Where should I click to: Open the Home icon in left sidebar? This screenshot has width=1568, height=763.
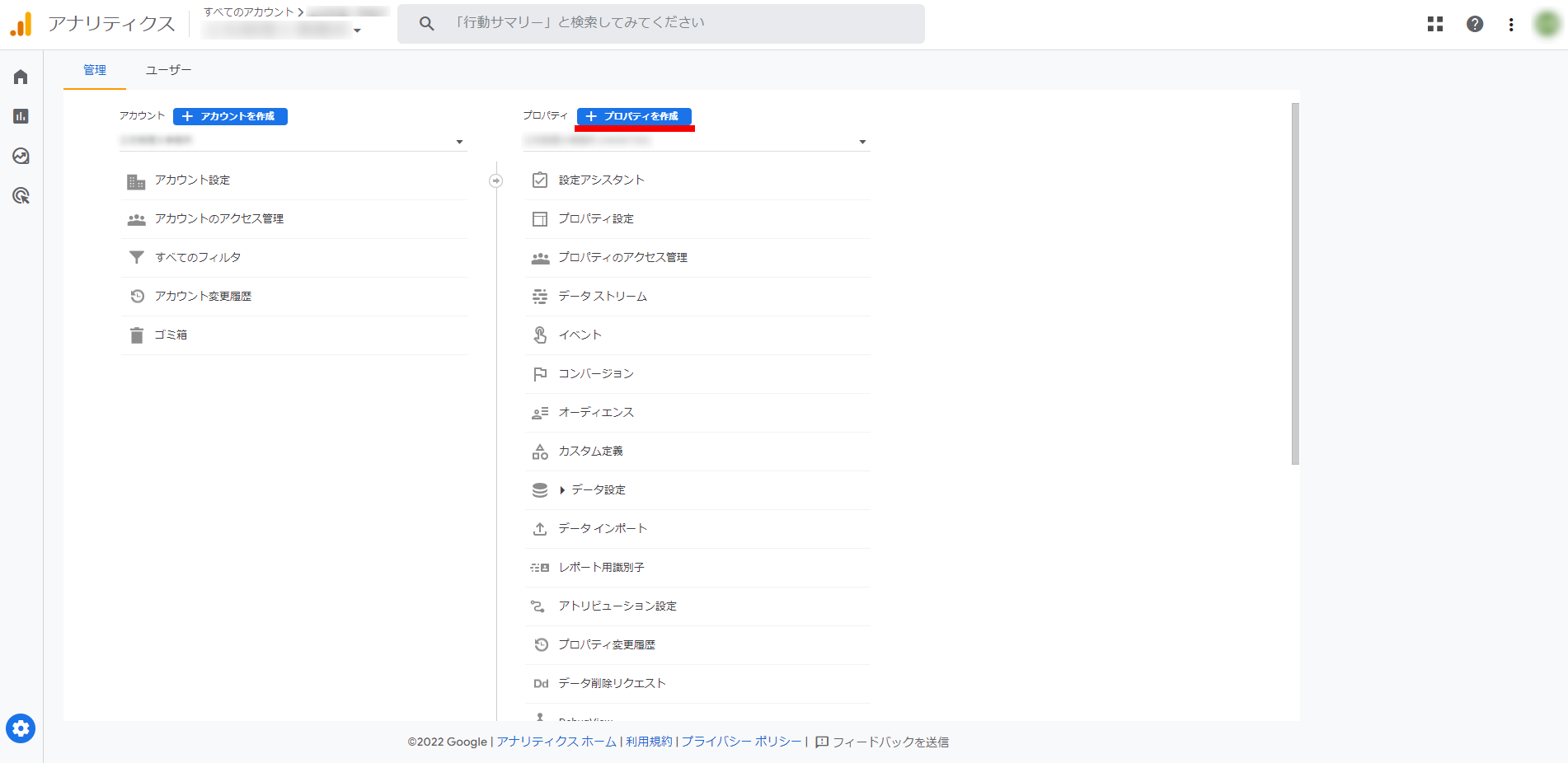point(21,77)
